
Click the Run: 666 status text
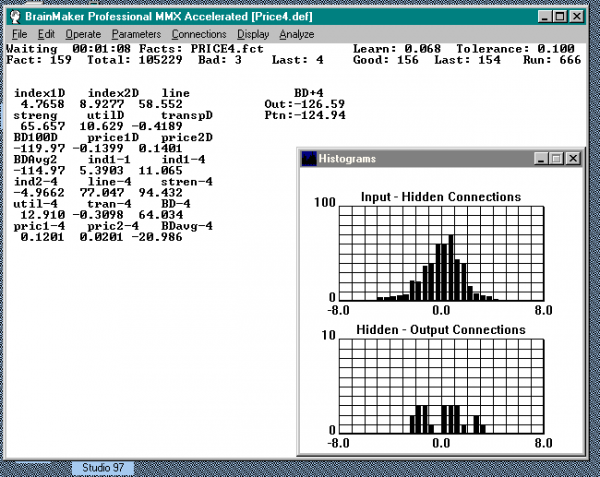click(x=552, y=60)
